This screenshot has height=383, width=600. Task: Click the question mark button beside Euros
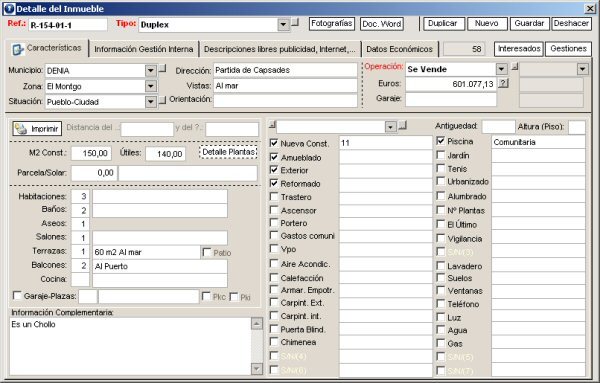click(504, 83)
